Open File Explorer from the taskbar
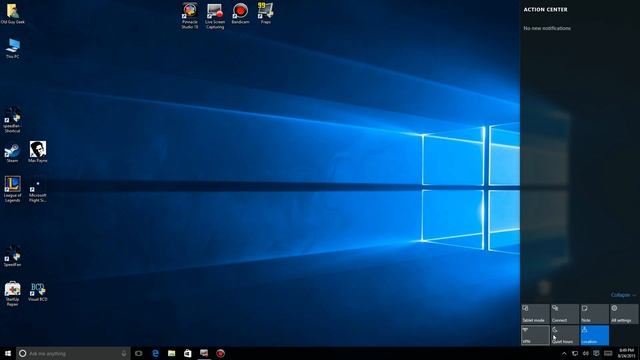The width and height of the screenshot is (640, 360). [171, 353]
